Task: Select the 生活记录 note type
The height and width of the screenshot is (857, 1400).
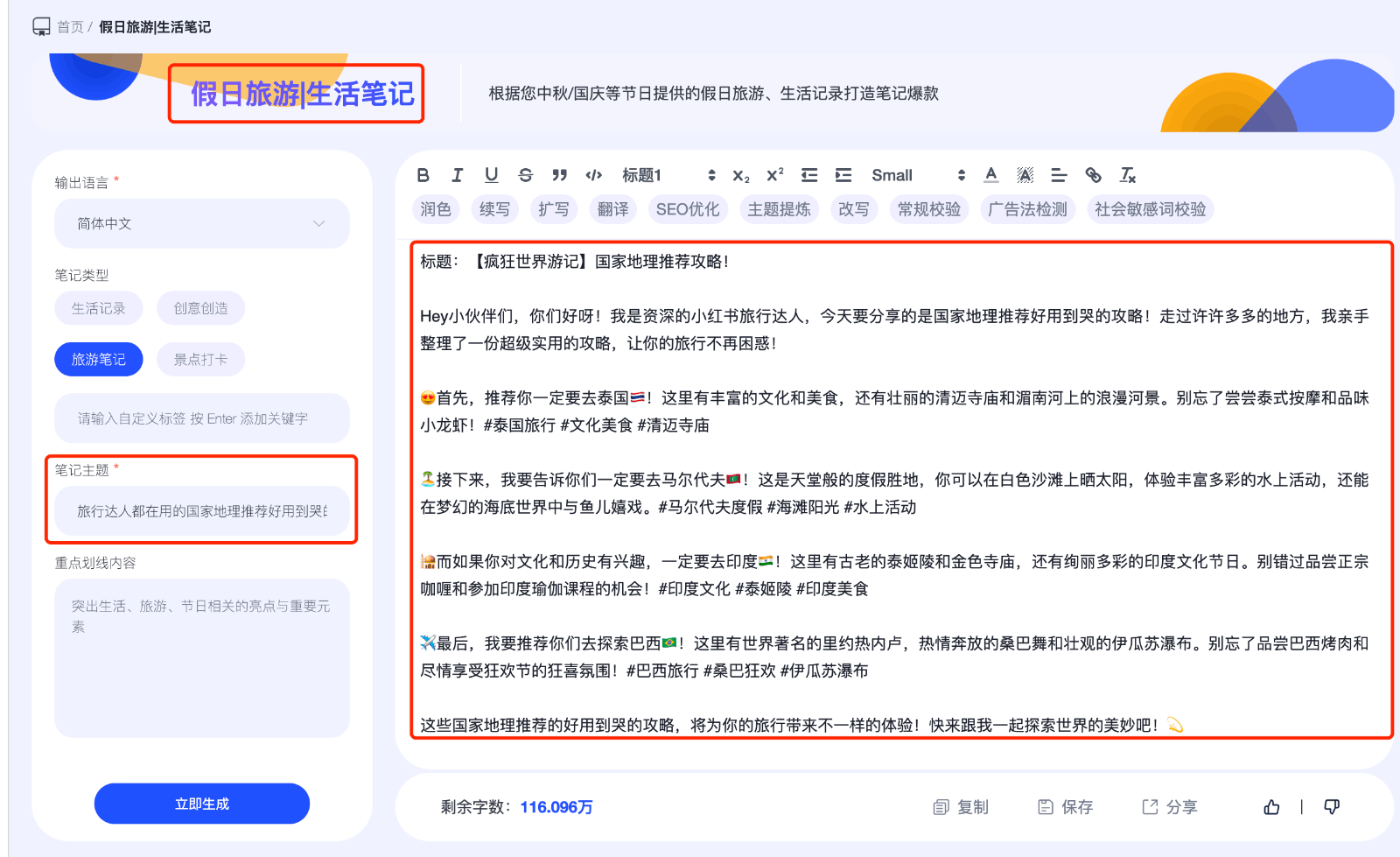Action: coord(98,307)
